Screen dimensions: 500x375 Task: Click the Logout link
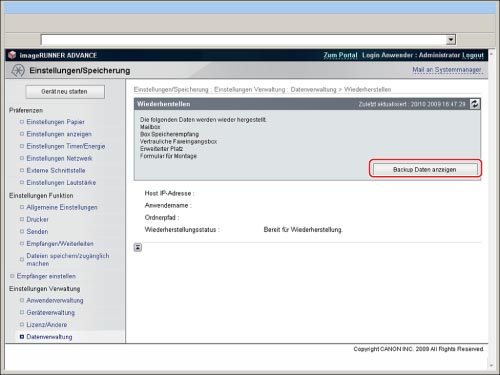[x=473, y=55]
